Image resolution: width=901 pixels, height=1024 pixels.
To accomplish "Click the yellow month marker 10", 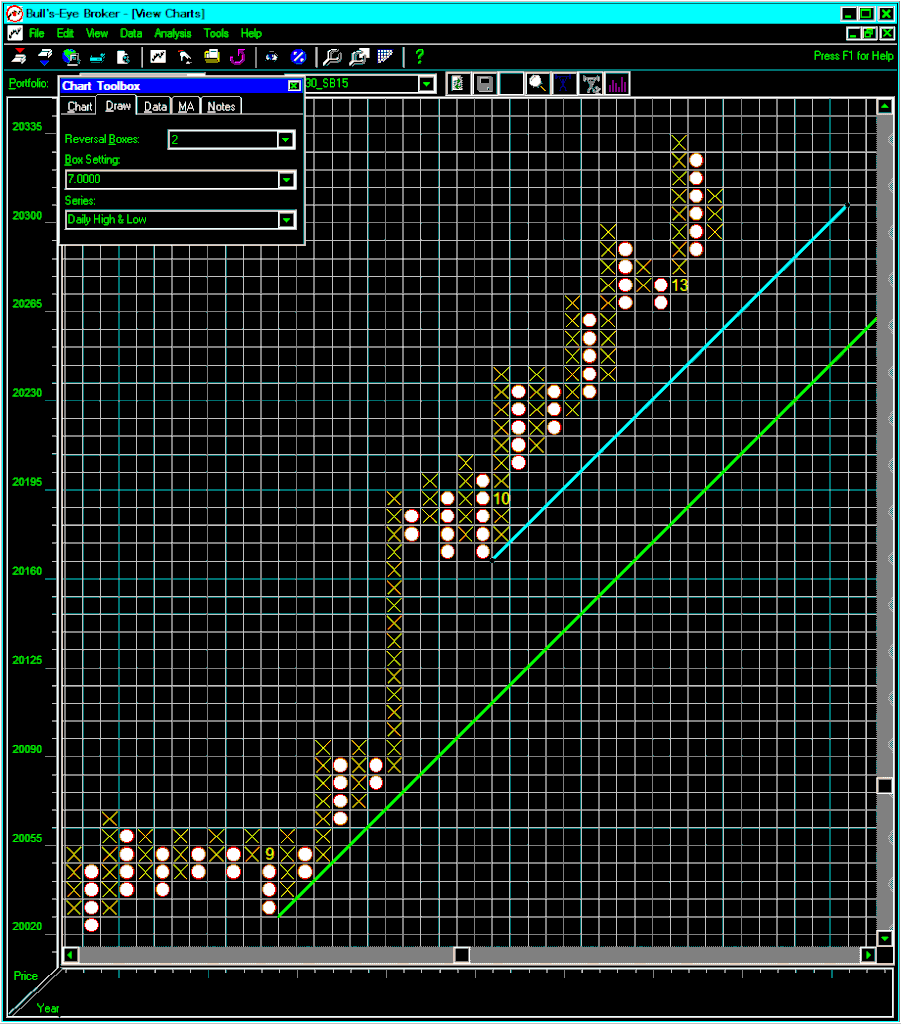I will [x=501, y=499].
